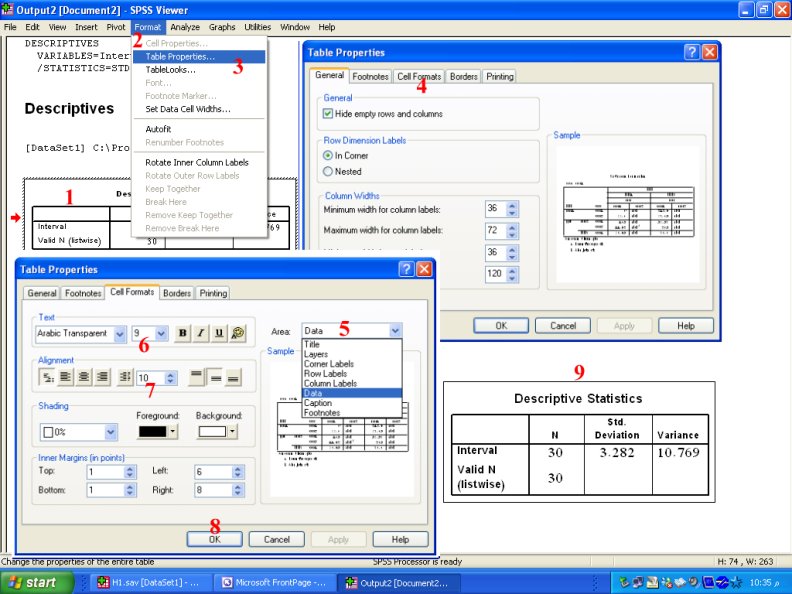Select vertical align top icon
Screen dimensions: 792x594
pos(197,377)
